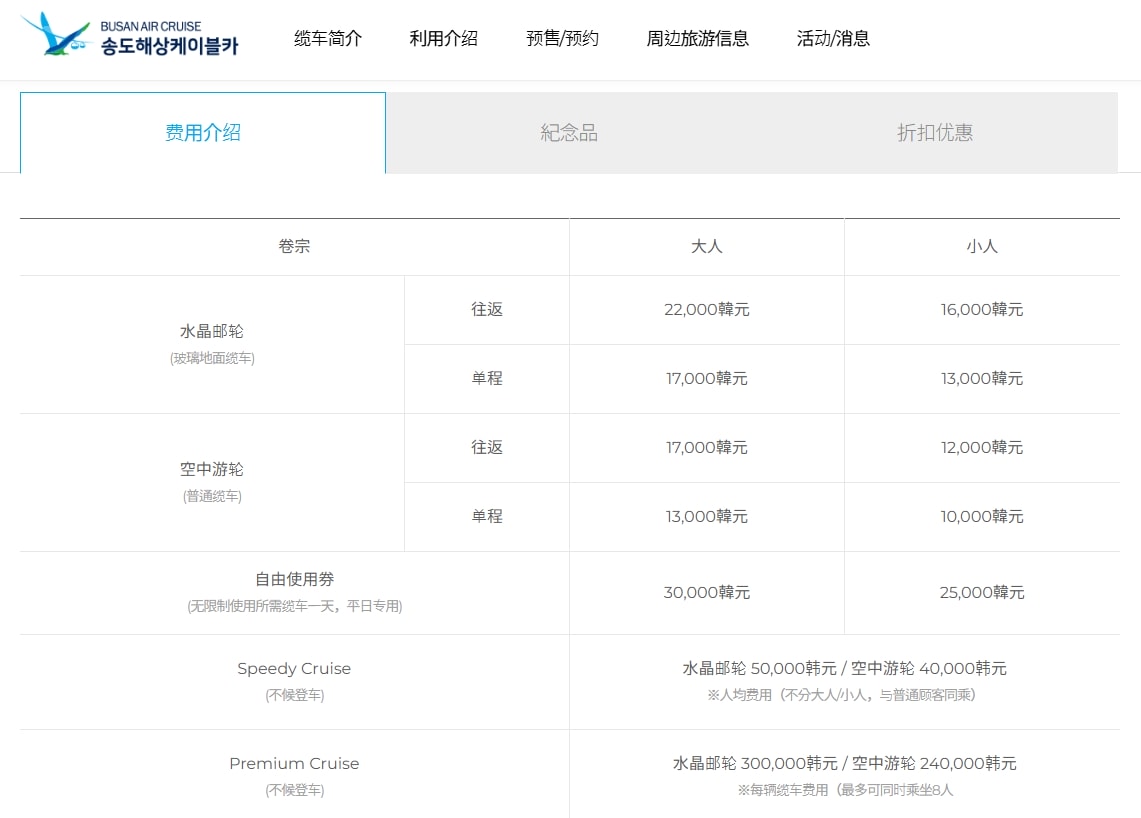
Task: Click the 30,000韓元 free pass price
Action: 707,592
